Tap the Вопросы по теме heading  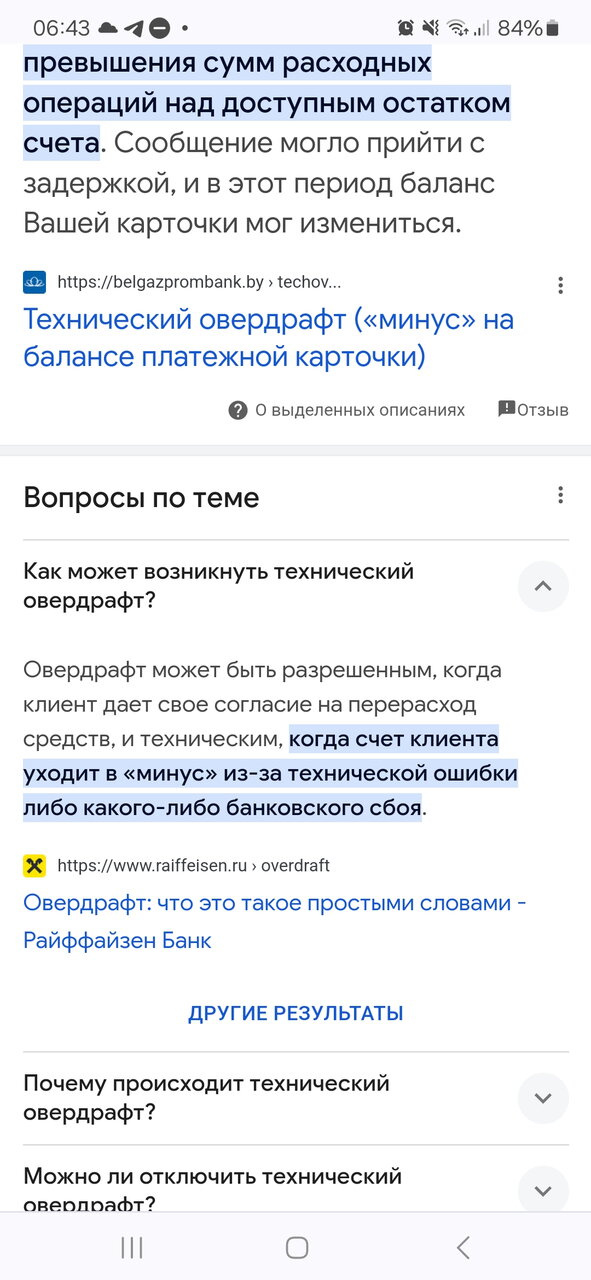(x=141, y=497)
